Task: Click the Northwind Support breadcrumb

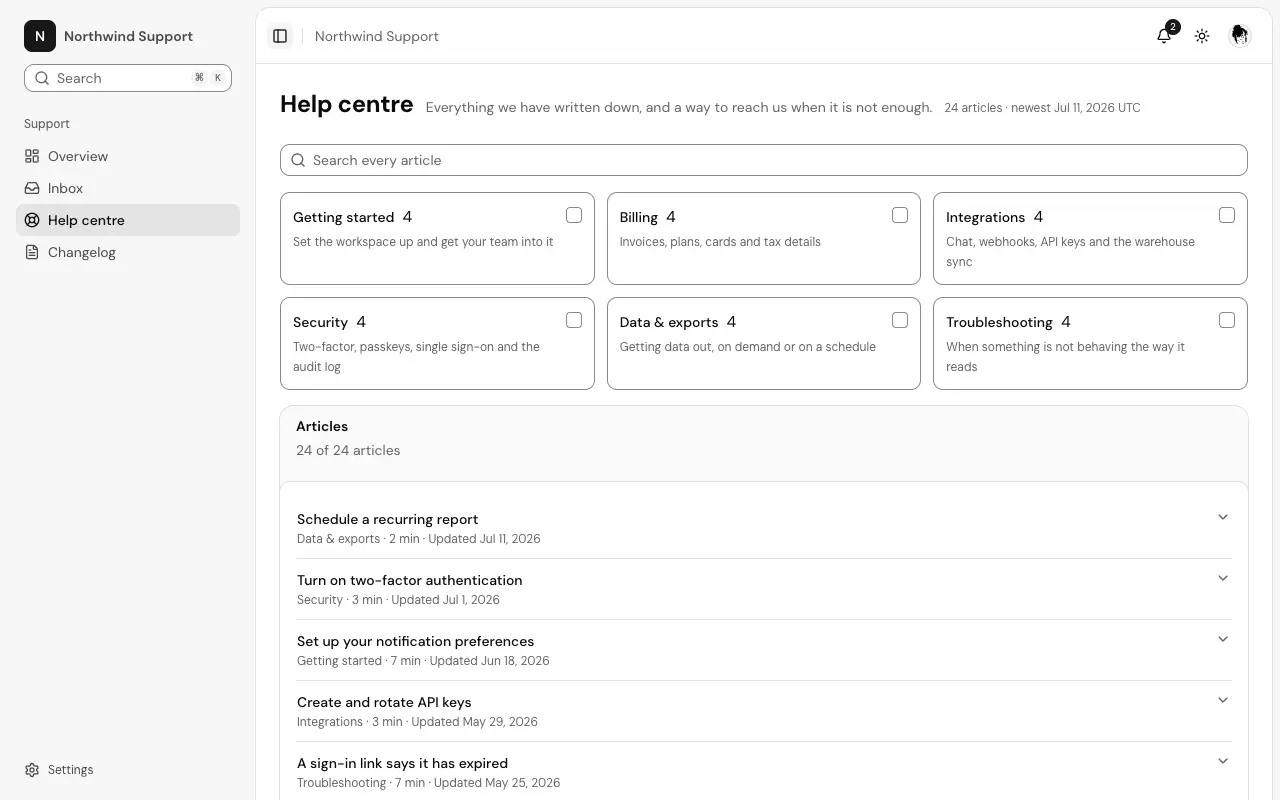Action: click(377, 36)
